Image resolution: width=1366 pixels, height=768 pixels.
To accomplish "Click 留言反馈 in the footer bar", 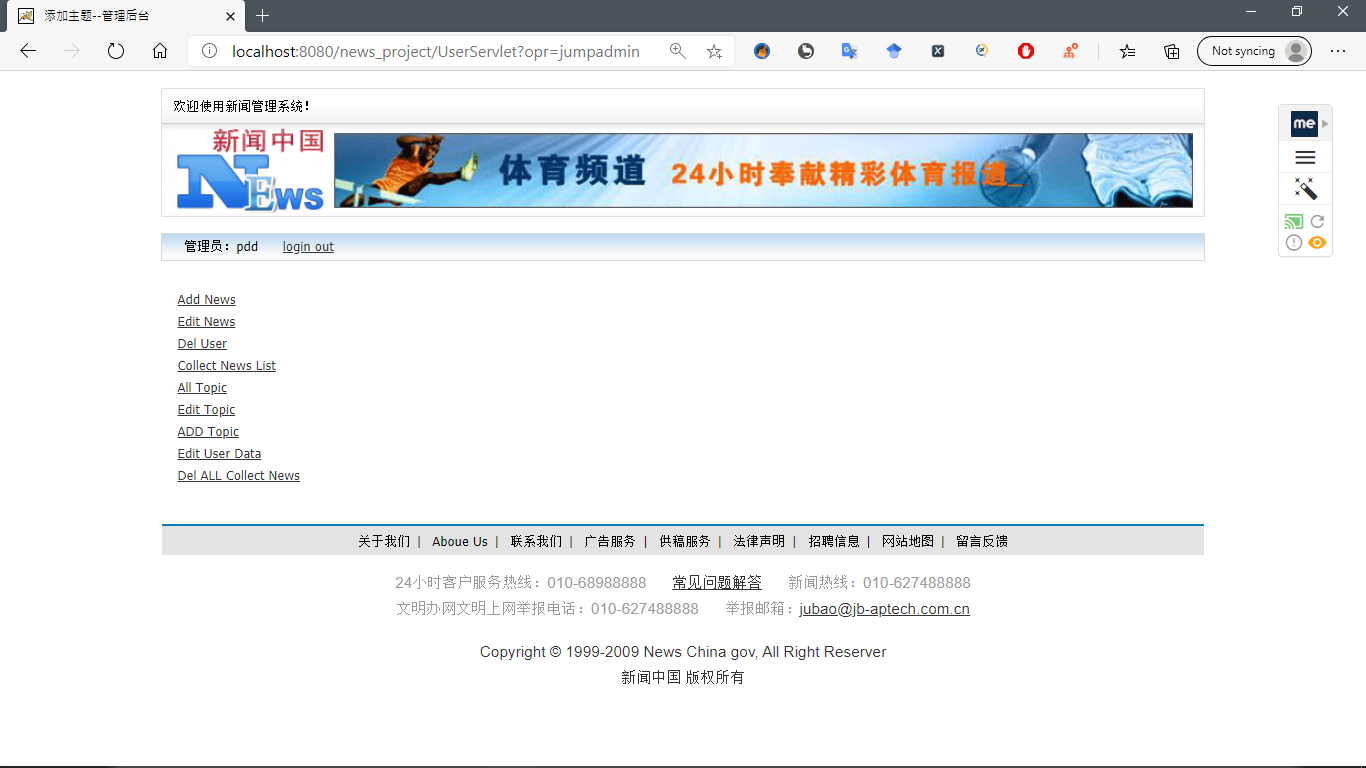I will [982, 542].
